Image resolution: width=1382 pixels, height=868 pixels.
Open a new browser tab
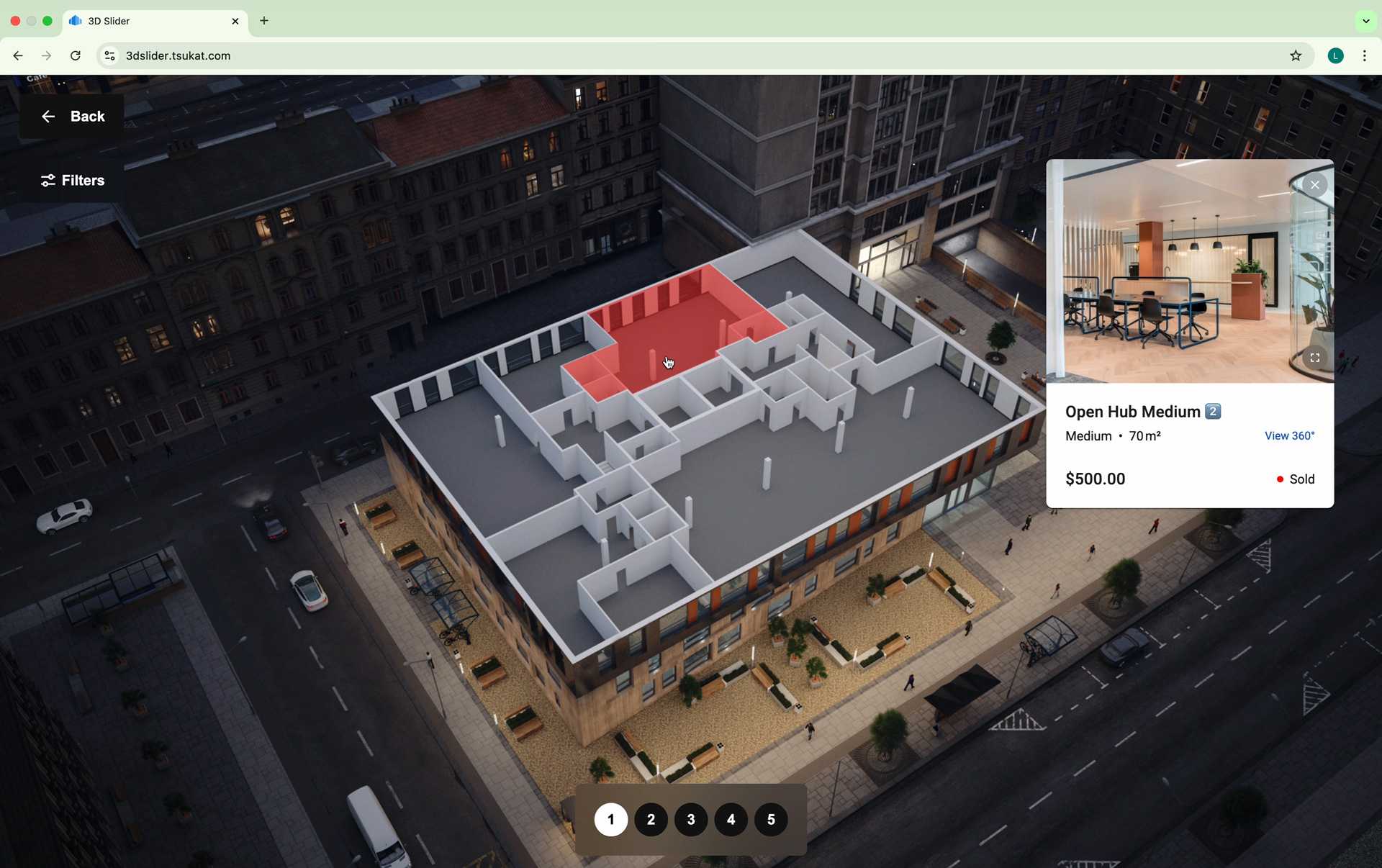pos(264,21)
